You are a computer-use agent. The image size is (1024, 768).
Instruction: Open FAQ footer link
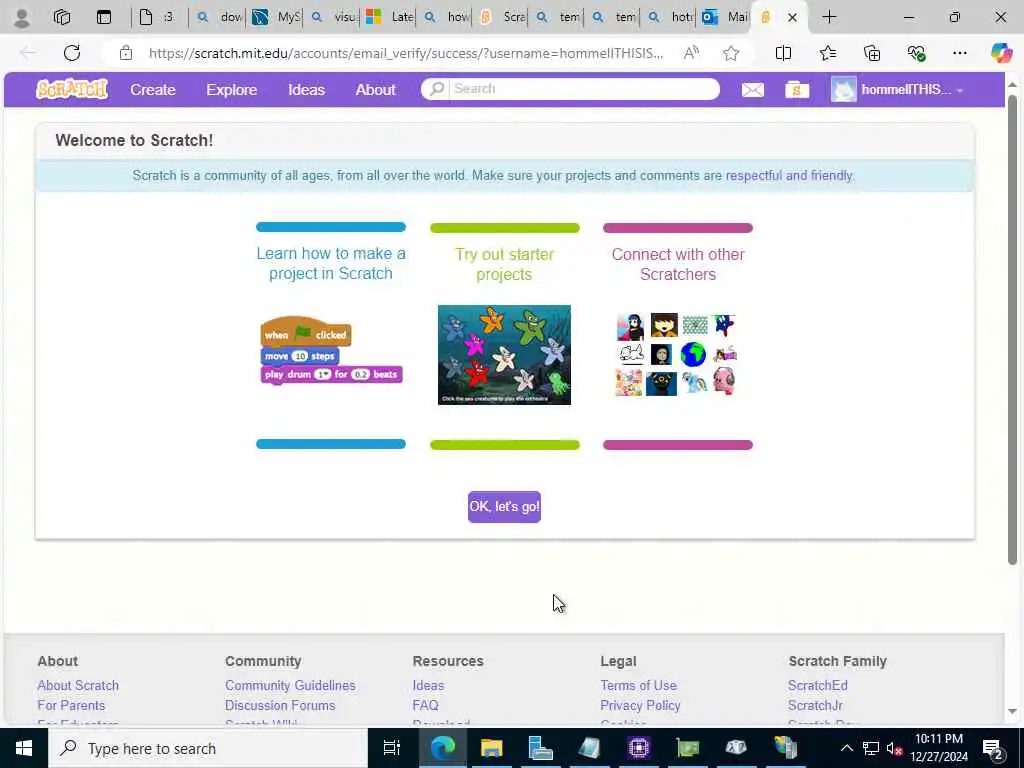425,705
